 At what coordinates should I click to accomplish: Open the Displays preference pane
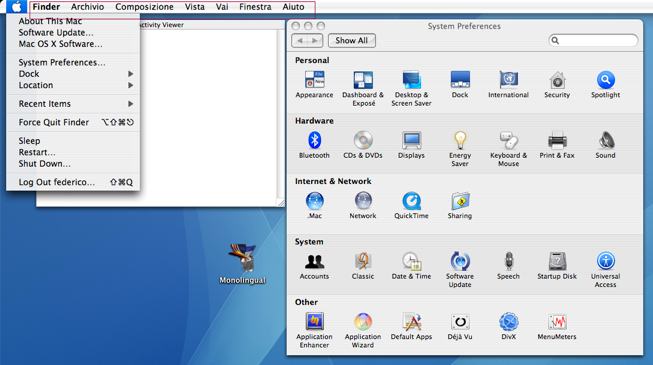point(411,145)
